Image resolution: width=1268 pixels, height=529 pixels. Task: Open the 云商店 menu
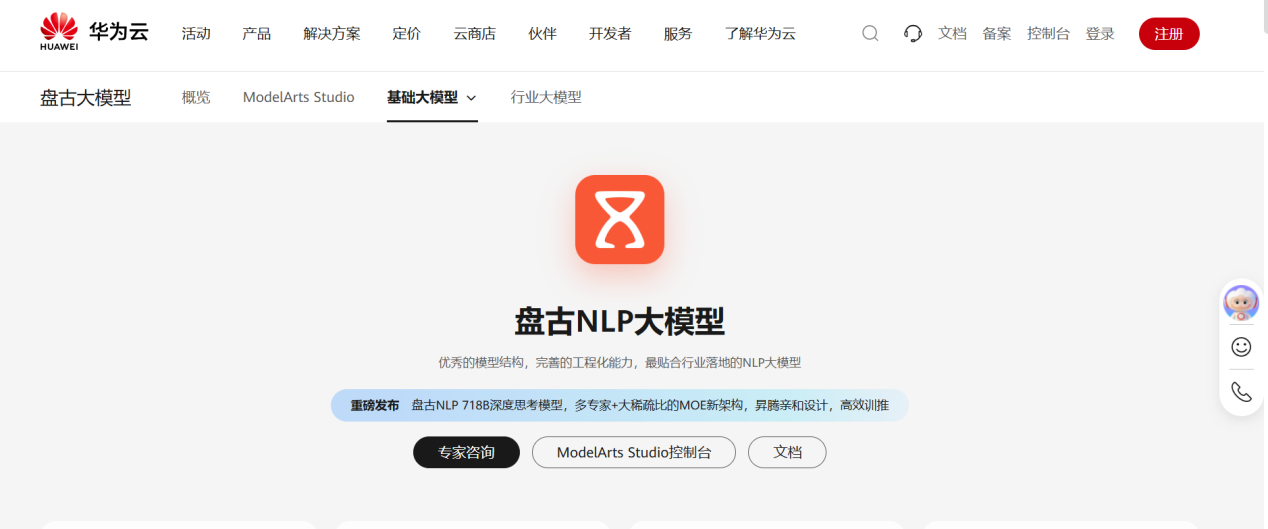click(475, 33)
